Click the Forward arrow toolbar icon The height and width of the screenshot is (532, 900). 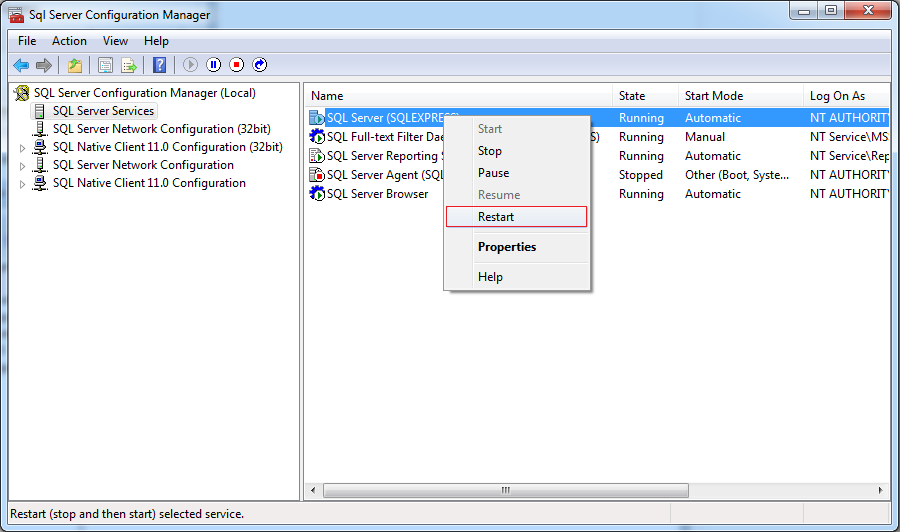point(44,65)
